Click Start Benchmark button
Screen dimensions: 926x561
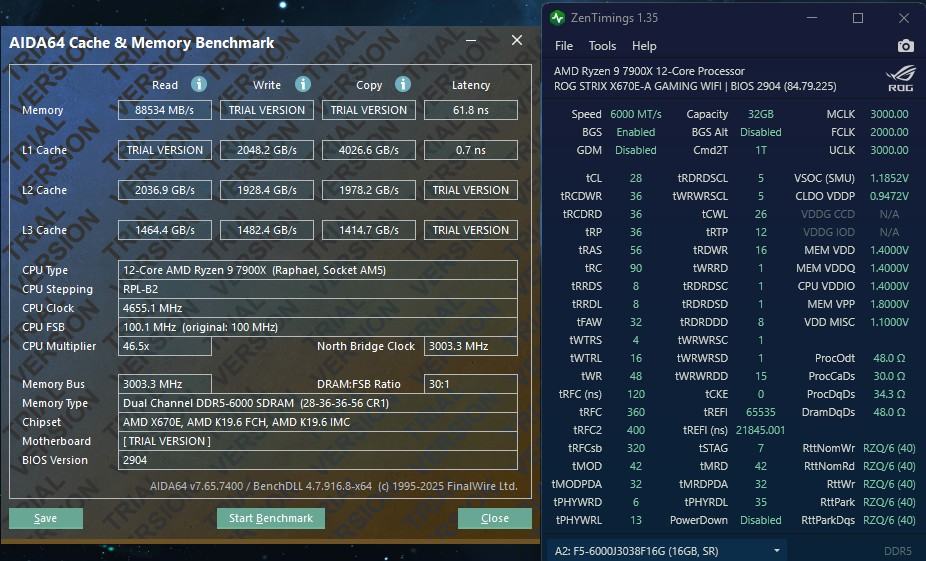tap(270, 518)
